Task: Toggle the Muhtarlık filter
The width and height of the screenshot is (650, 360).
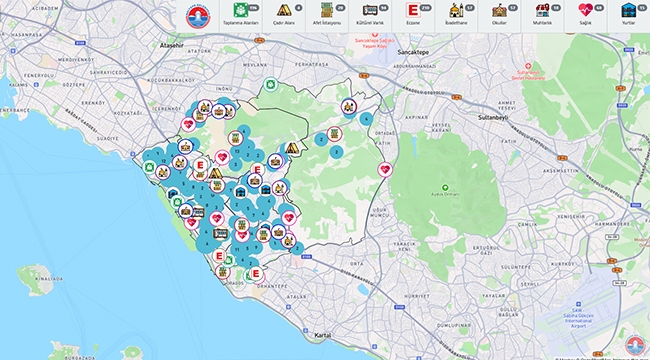Action: (x=543, y=16)
